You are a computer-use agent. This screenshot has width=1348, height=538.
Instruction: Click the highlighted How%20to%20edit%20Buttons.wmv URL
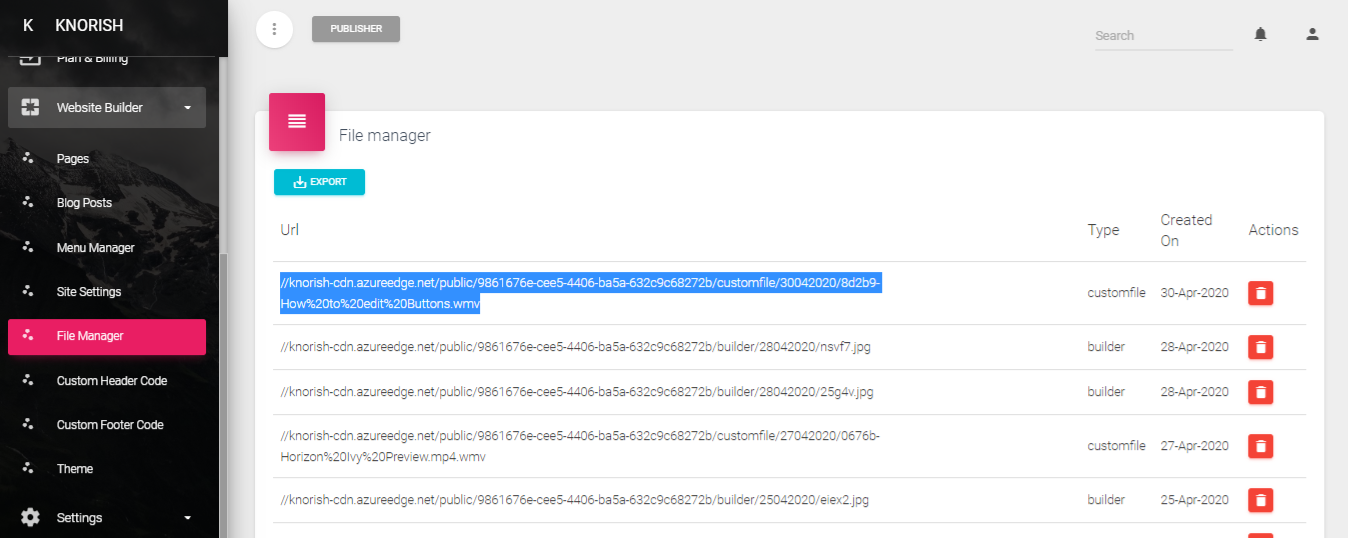point(580,293)
